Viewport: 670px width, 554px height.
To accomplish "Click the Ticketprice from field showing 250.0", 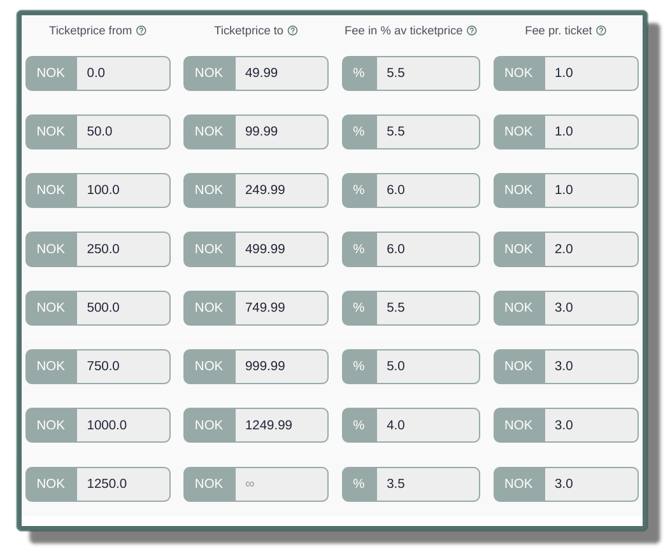I will (122, 249).
